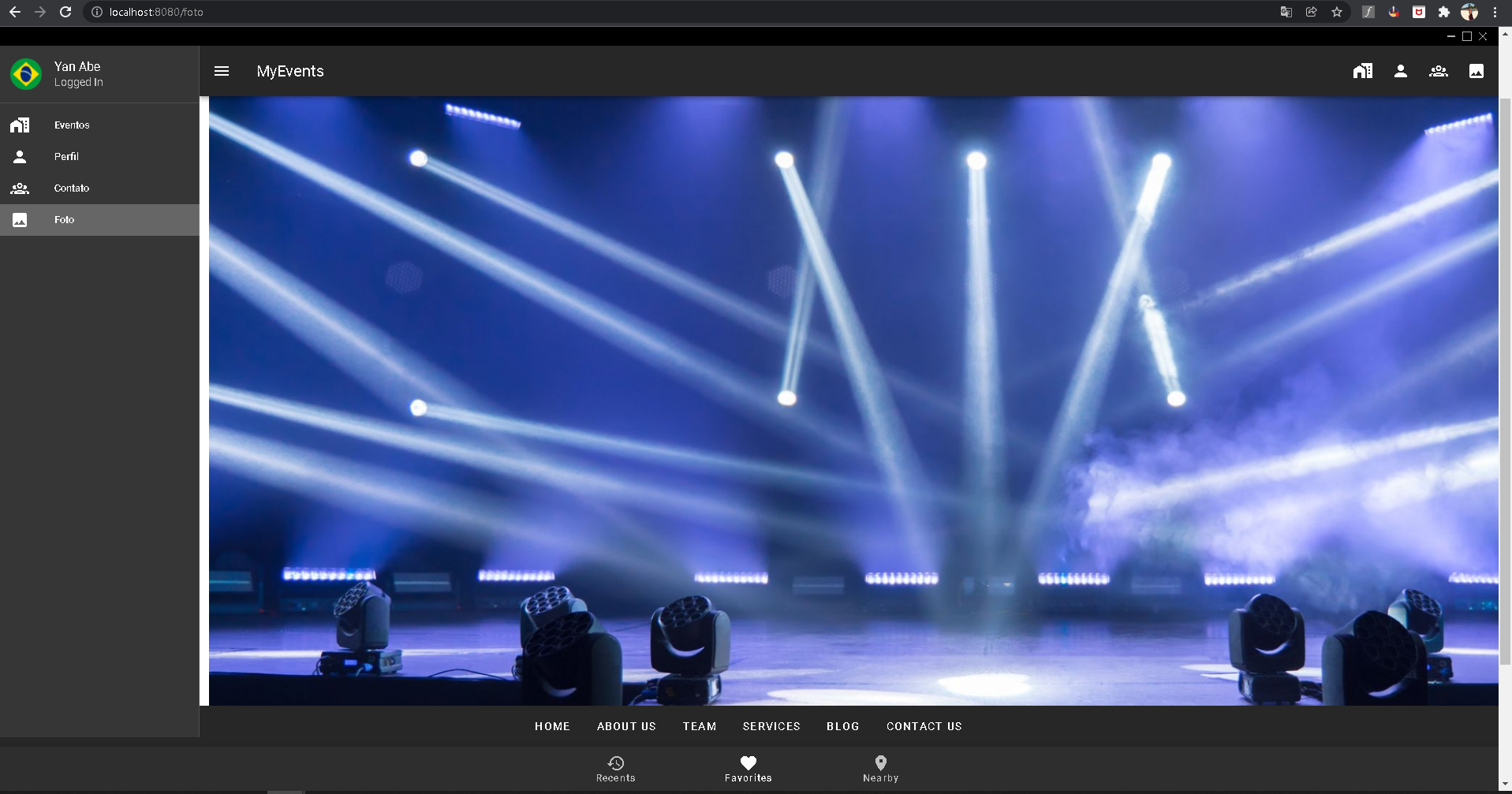Screen dimensions: 1512x794
Task: Open the browser extensions puzzle icon
Action: (1444, 12)
